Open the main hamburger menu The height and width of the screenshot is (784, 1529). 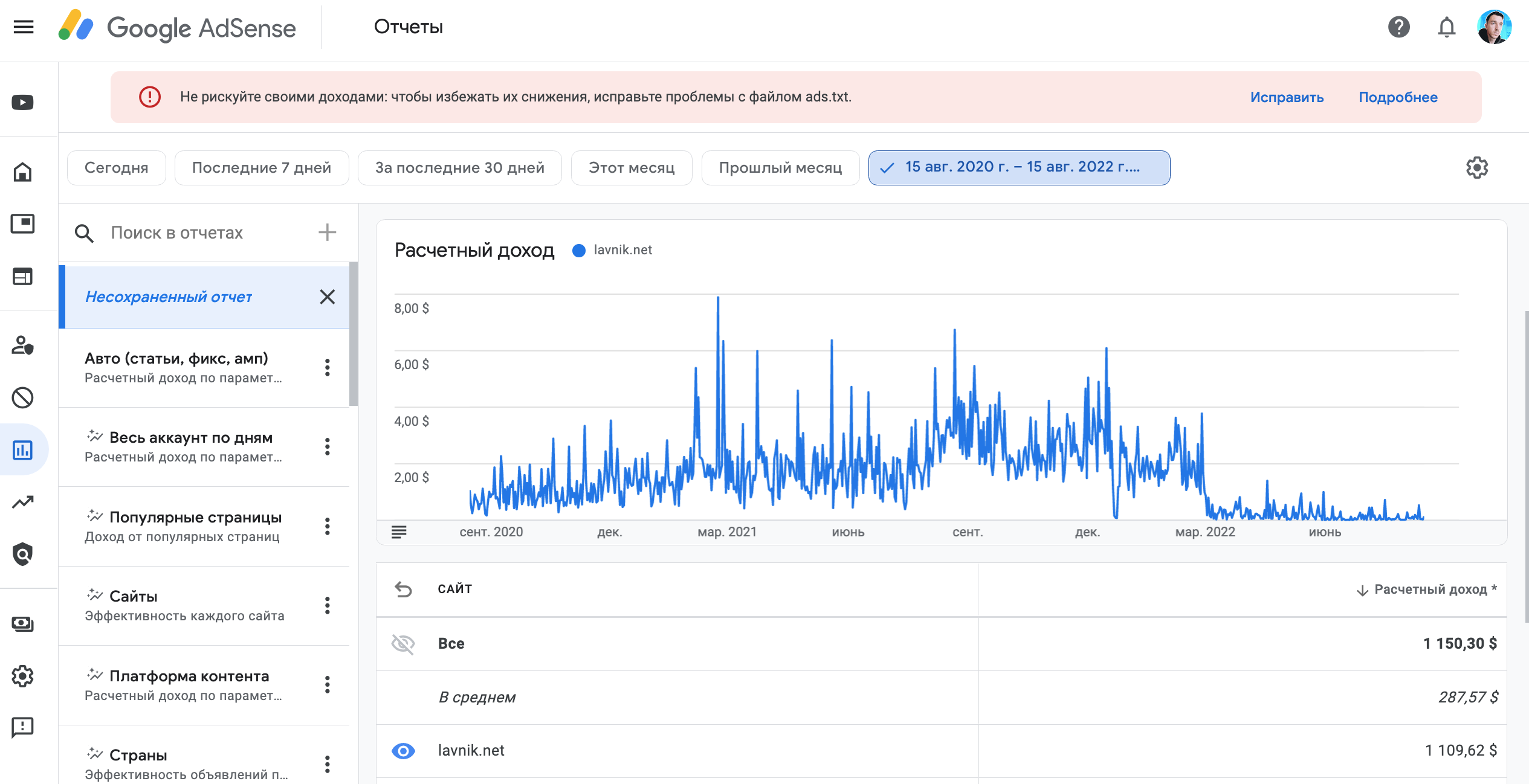click(24, 27)
